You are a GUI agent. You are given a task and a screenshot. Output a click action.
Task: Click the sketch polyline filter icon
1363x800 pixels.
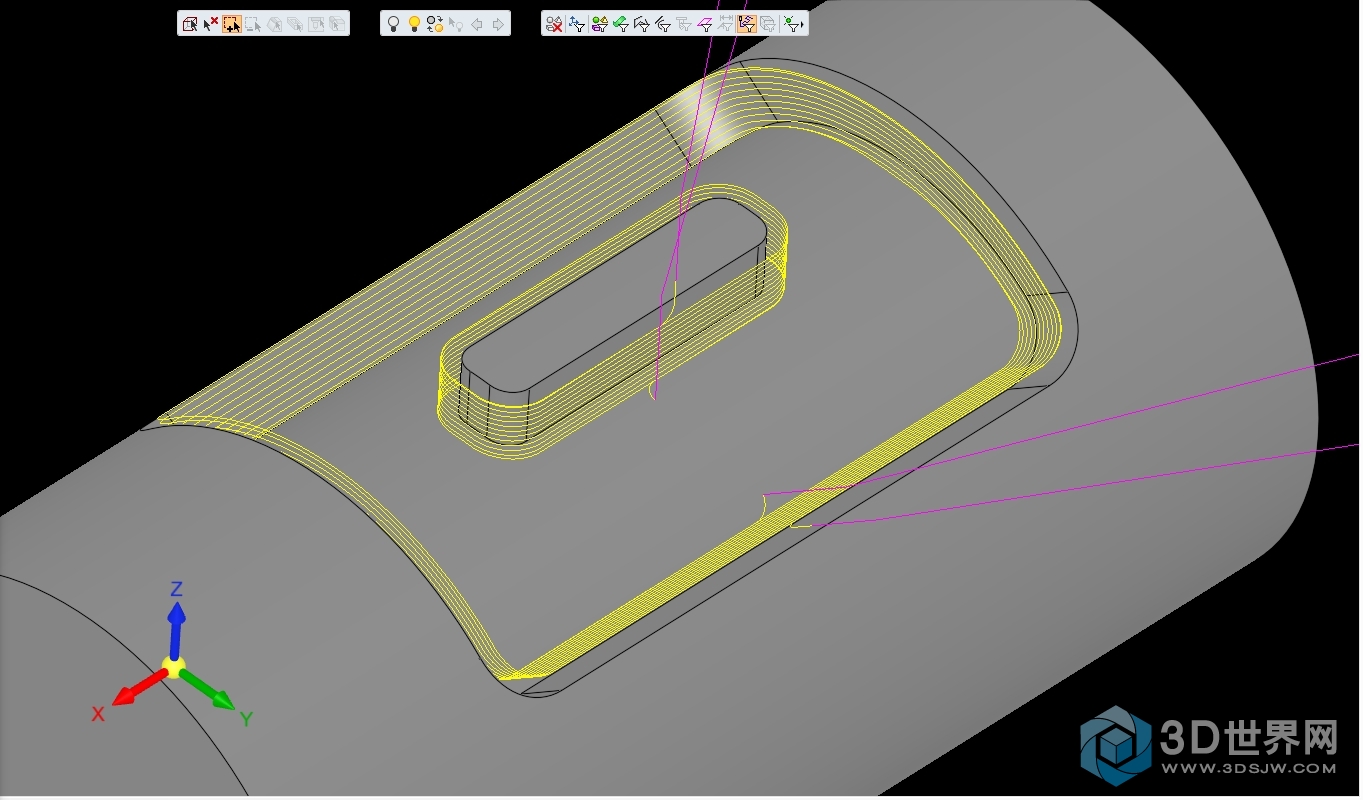click(x=642, y=24)
